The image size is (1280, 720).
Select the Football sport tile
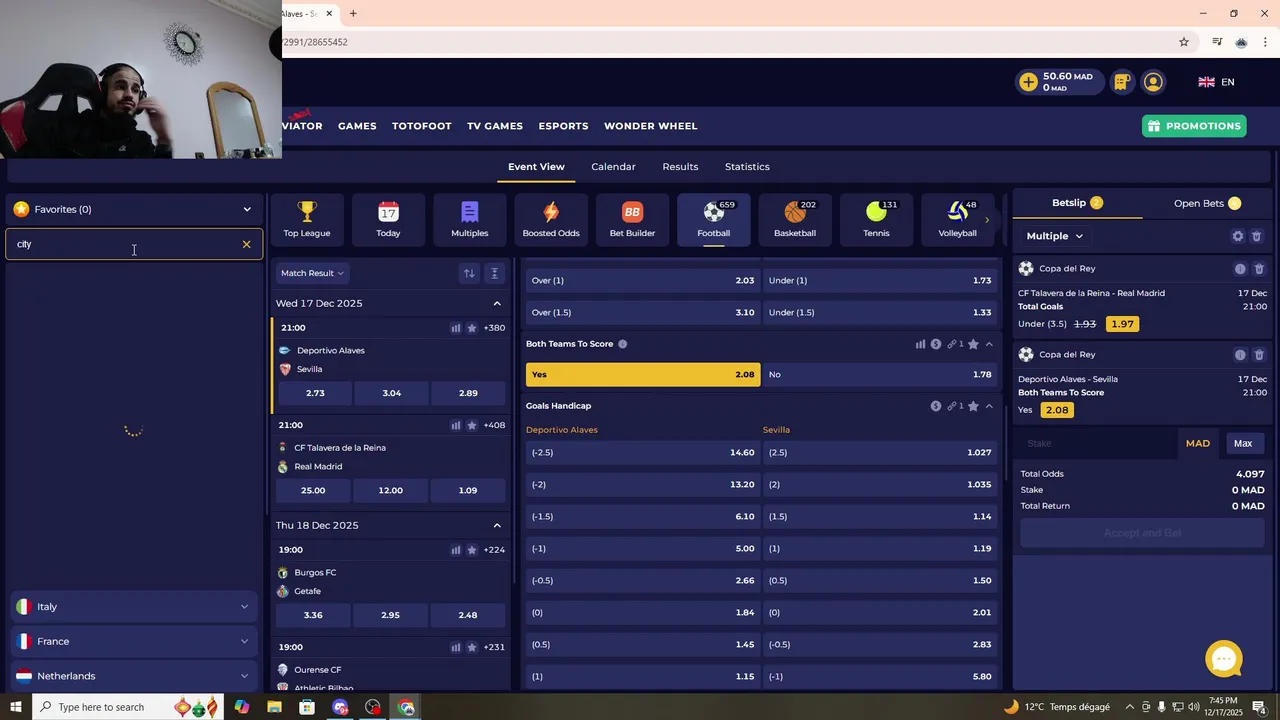tap(714, 219)
